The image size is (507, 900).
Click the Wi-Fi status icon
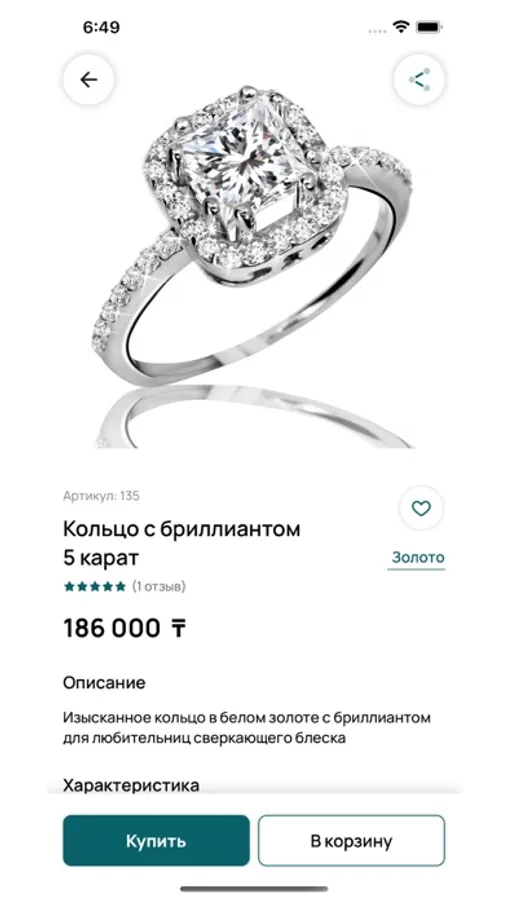[x=401, y=27]
